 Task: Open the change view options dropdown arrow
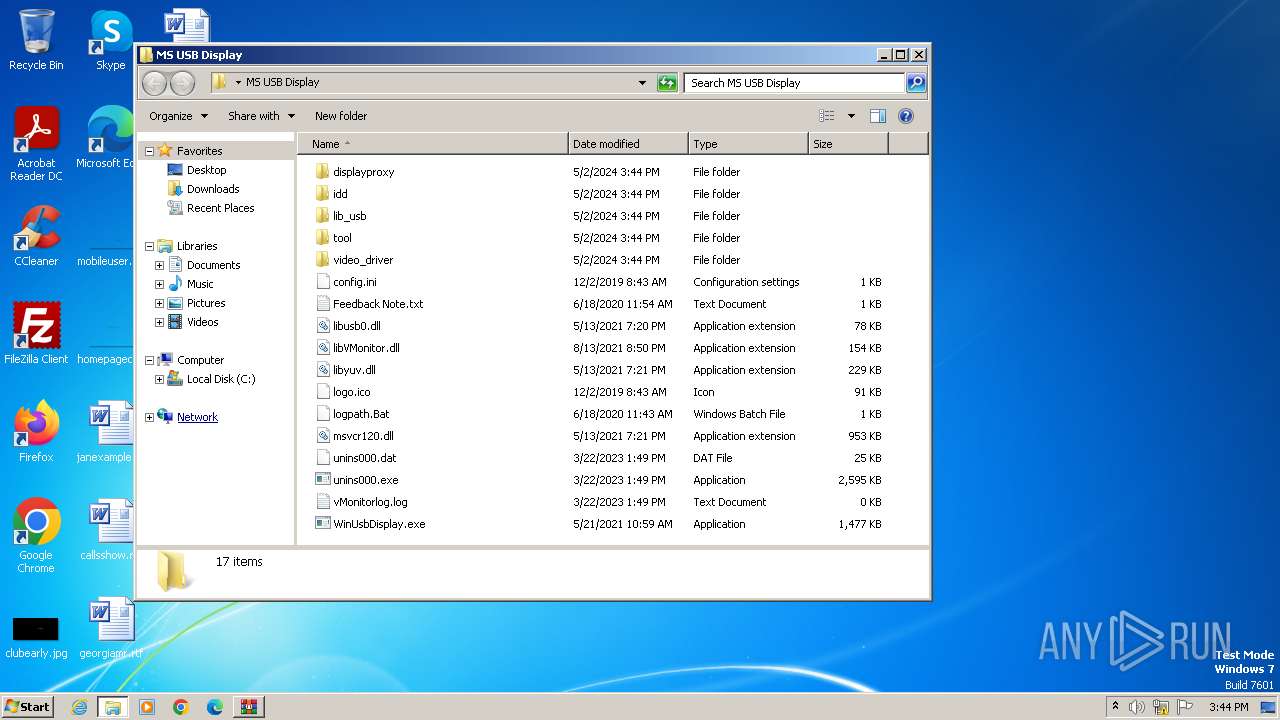(x=851, y=116)
